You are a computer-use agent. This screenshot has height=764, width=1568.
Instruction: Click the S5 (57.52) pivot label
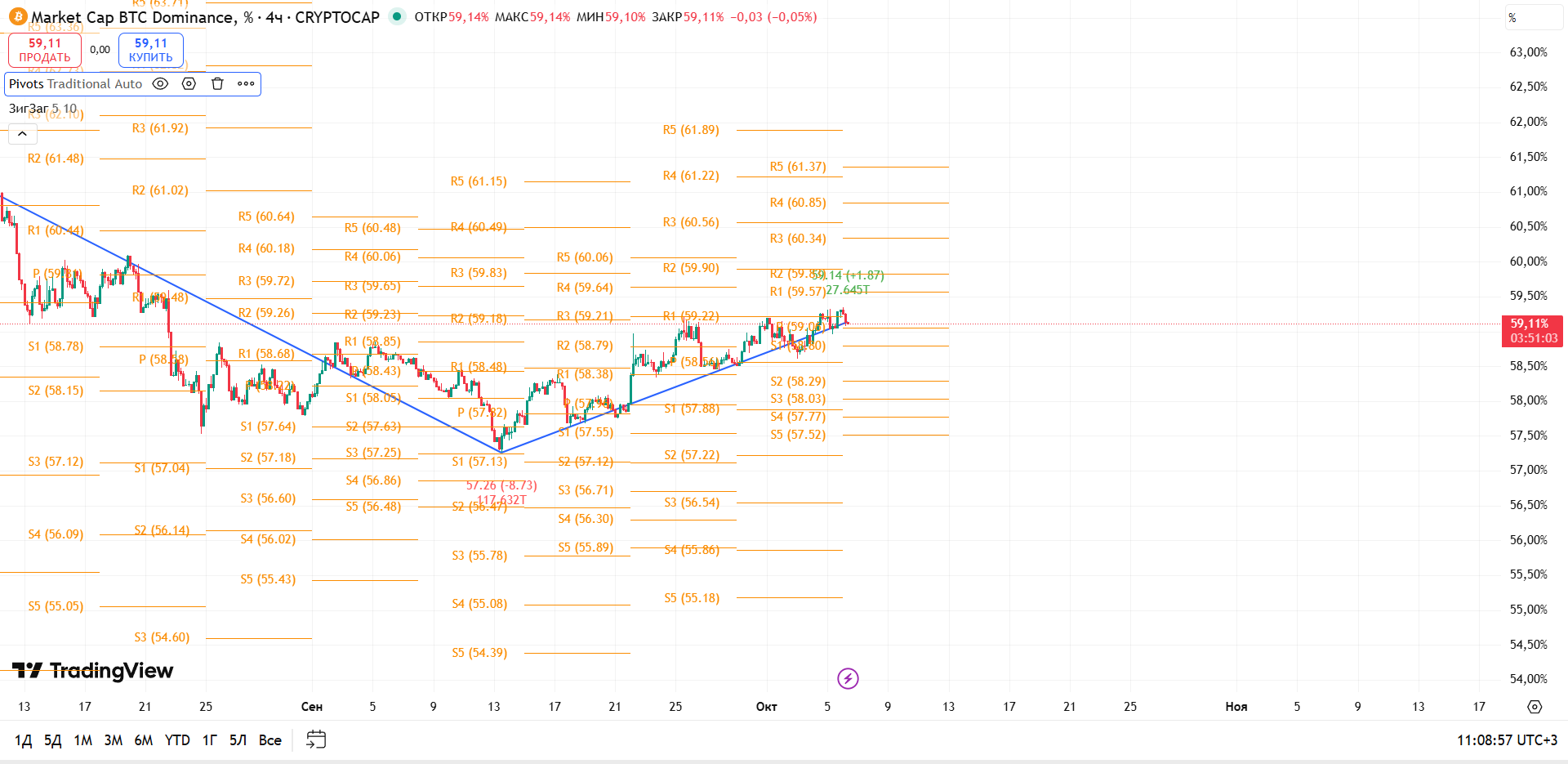point(798,435)
